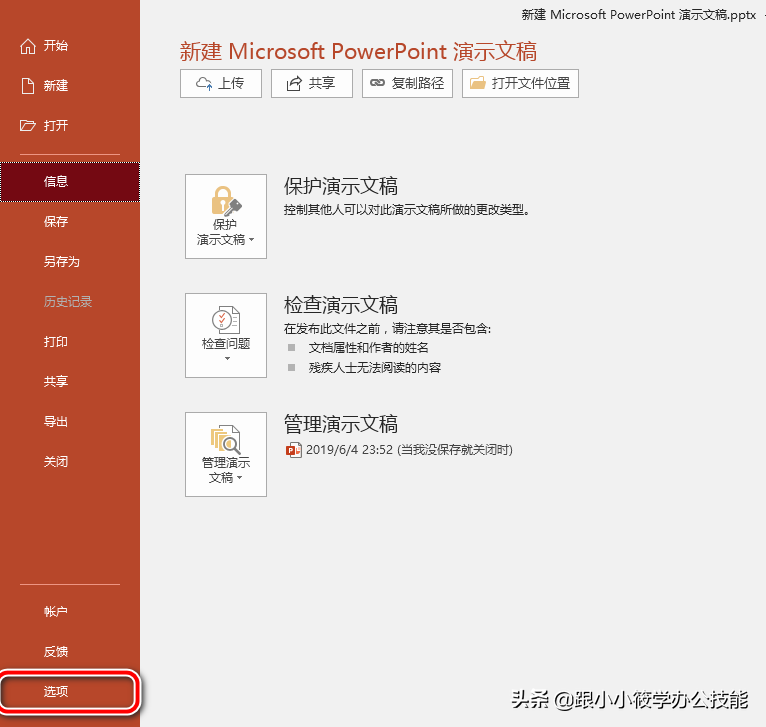Click the lock and key protect icon
The image size is (766, 727).
[x=226, y=201]
